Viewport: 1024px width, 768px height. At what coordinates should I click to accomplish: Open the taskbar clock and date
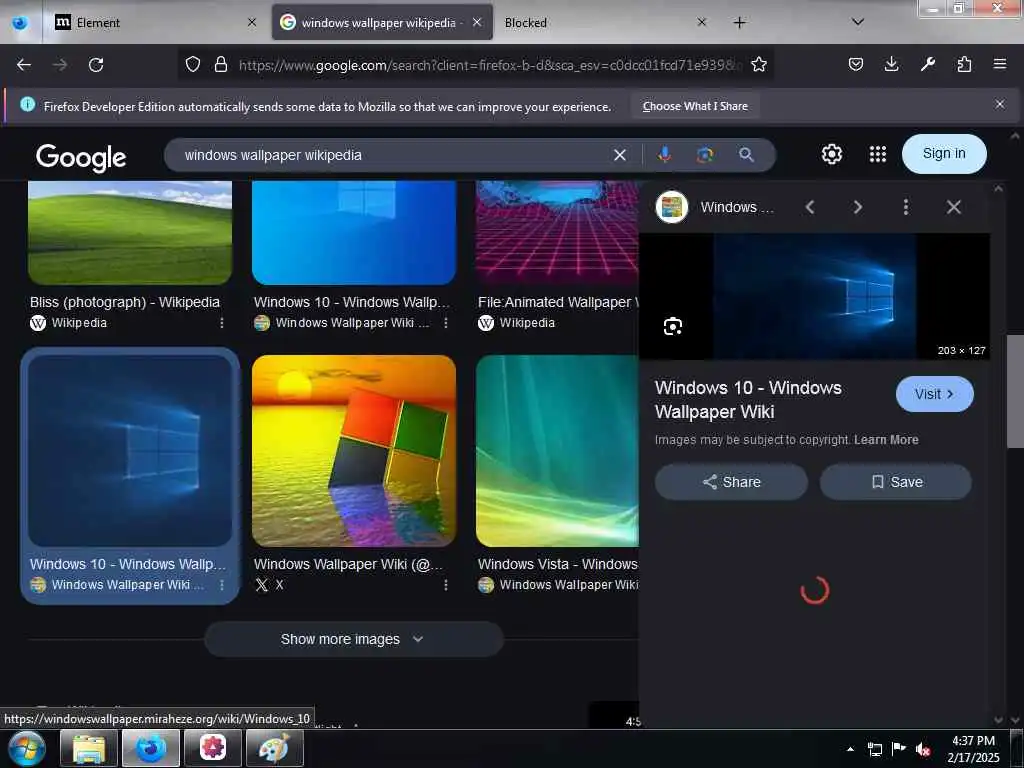tap(973, 749)
